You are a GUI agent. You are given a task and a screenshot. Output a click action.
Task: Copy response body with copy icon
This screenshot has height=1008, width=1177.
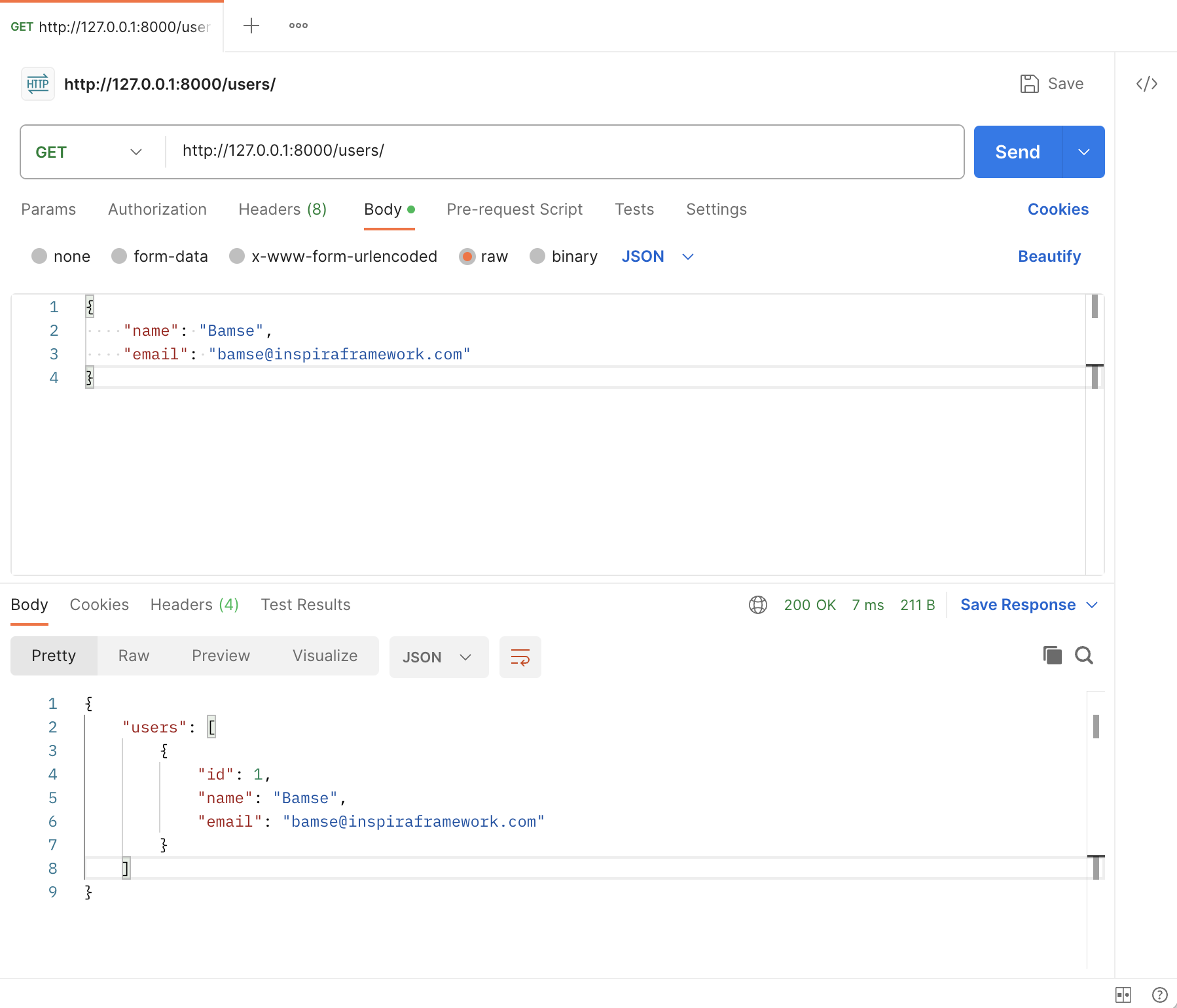point(1052,655)
